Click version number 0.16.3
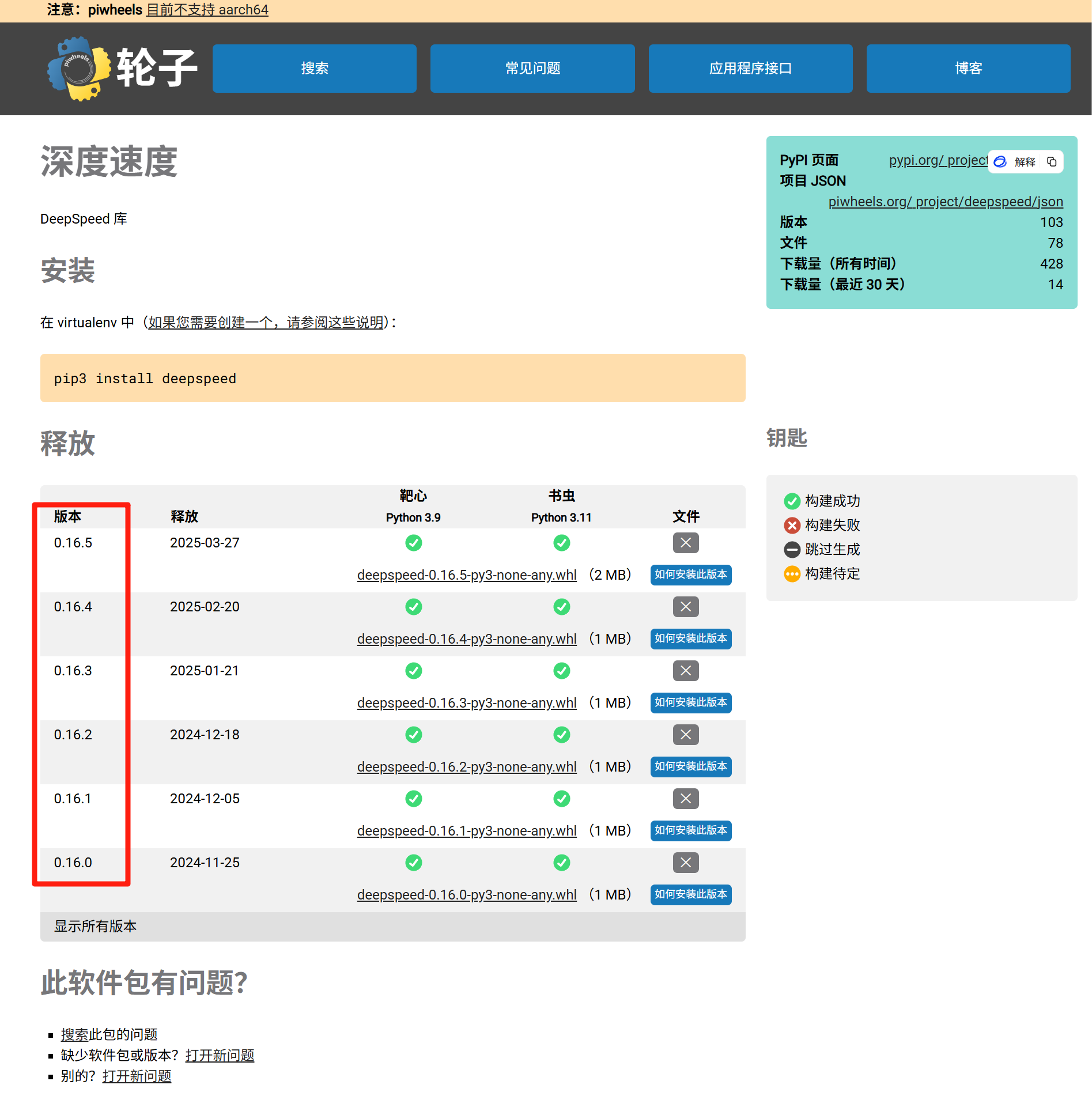Image resolution: width=1092 pixels, height=1096 pixels. pos(73,671)
